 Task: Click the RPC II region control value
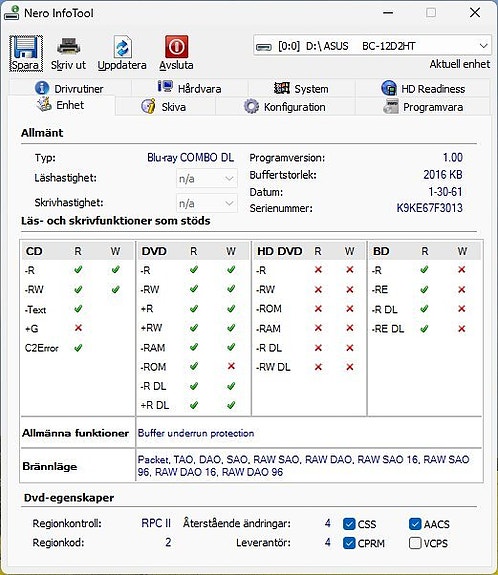[156, 523]
